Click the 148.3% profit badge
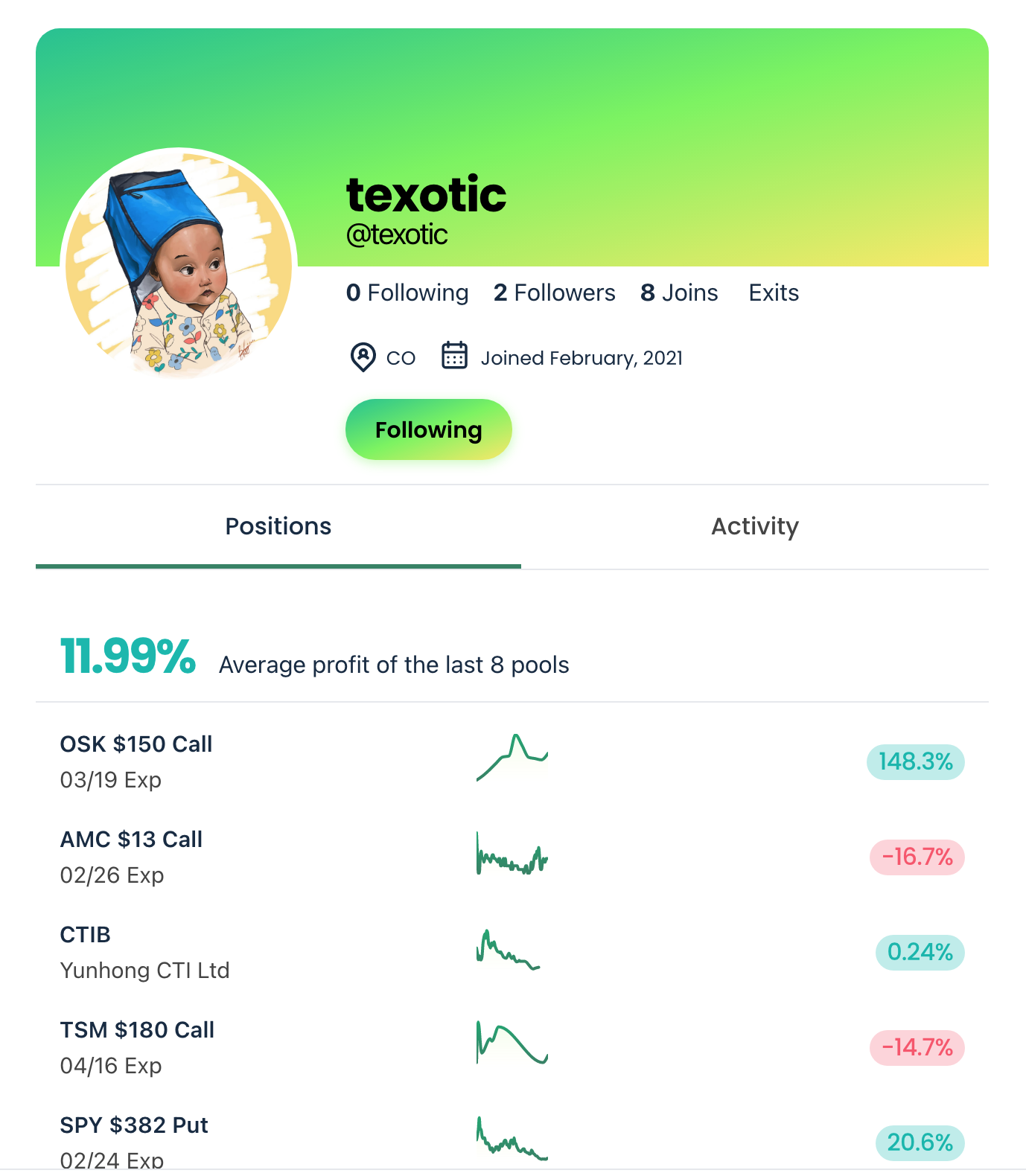The width and height of the screenshot is (1026, 1176). 916,761
